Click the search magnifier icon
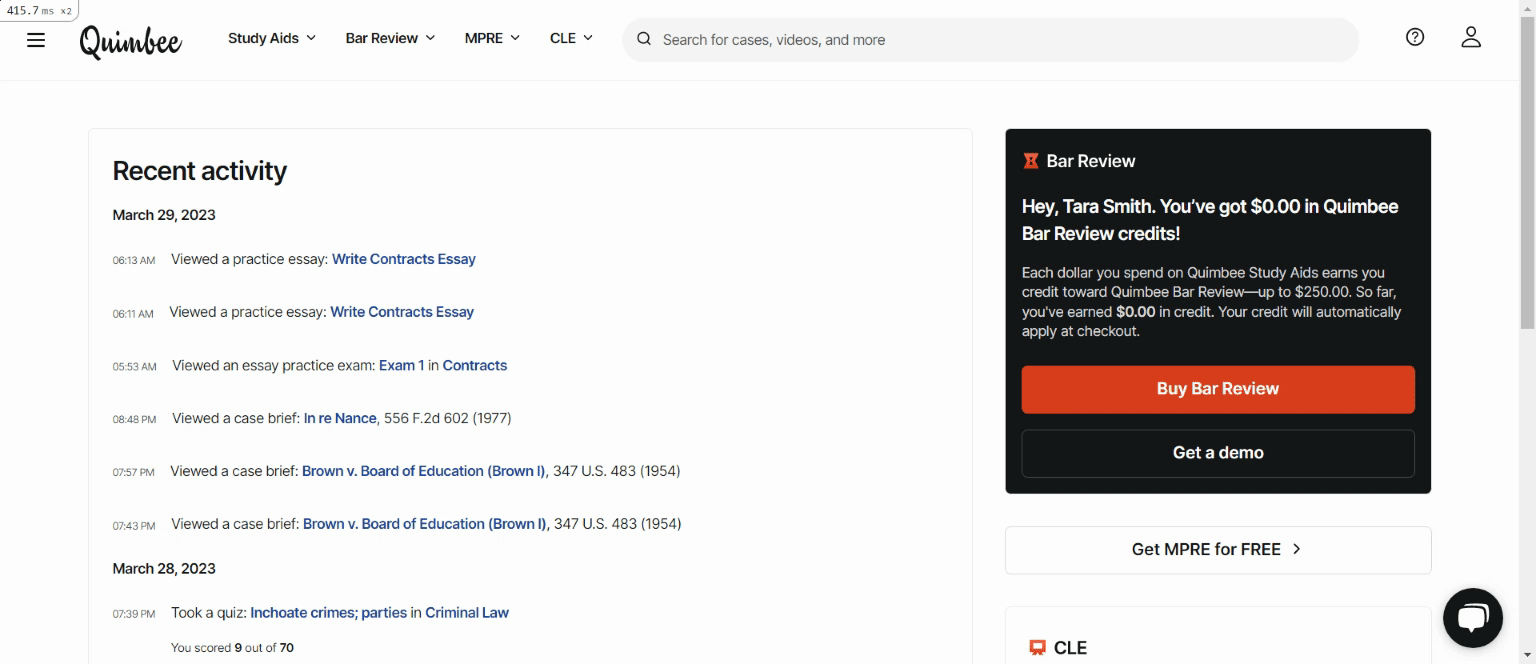The image size is (1536, 664). (x=644, y=39)
